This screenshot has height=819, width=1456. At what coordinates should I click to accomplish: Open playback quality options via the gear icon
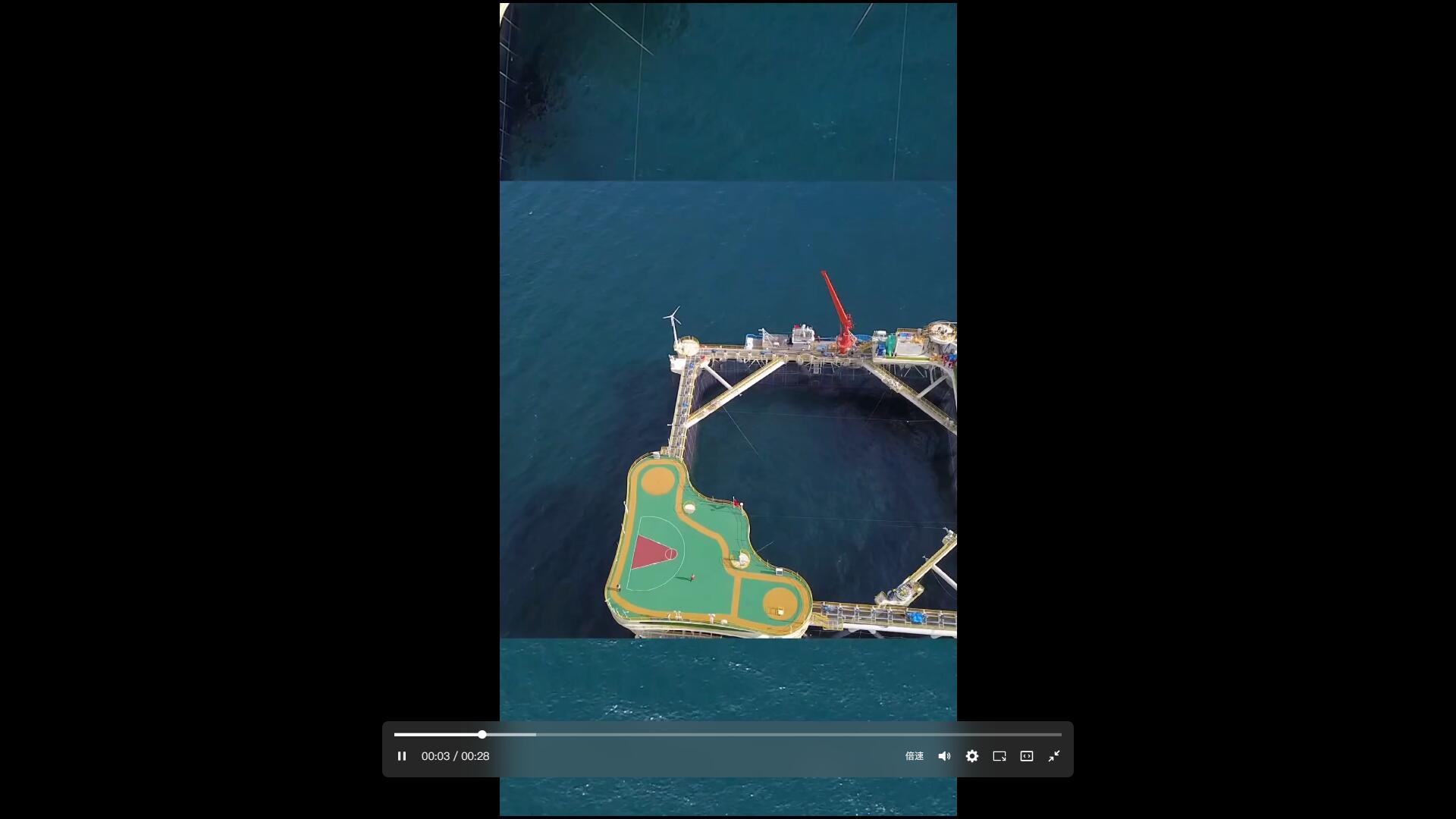coord(971,756)
